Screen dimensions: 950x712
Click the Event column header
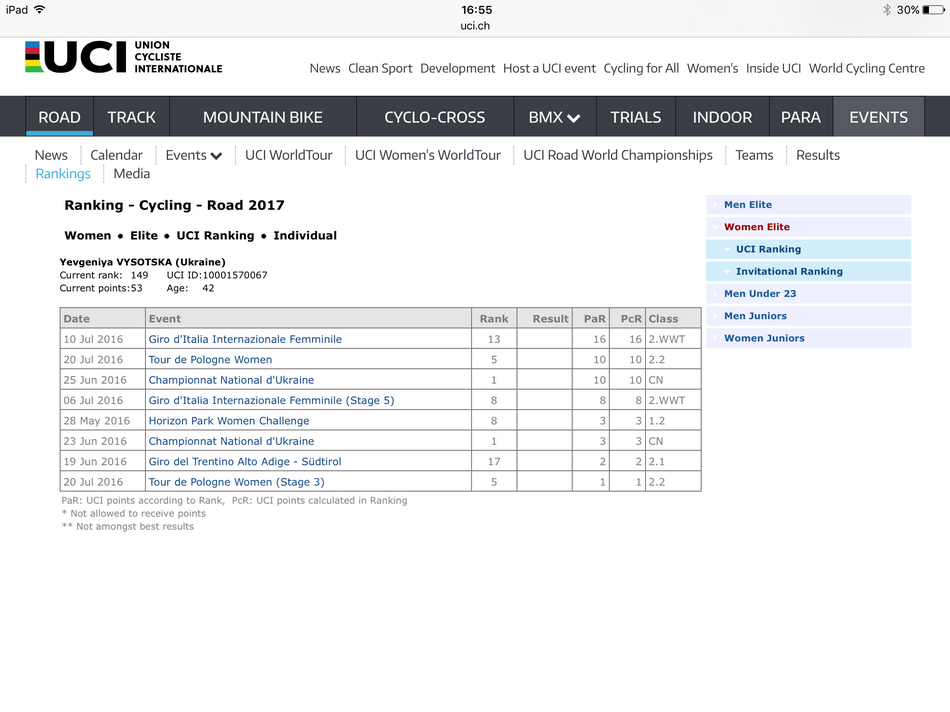[308, 318]
